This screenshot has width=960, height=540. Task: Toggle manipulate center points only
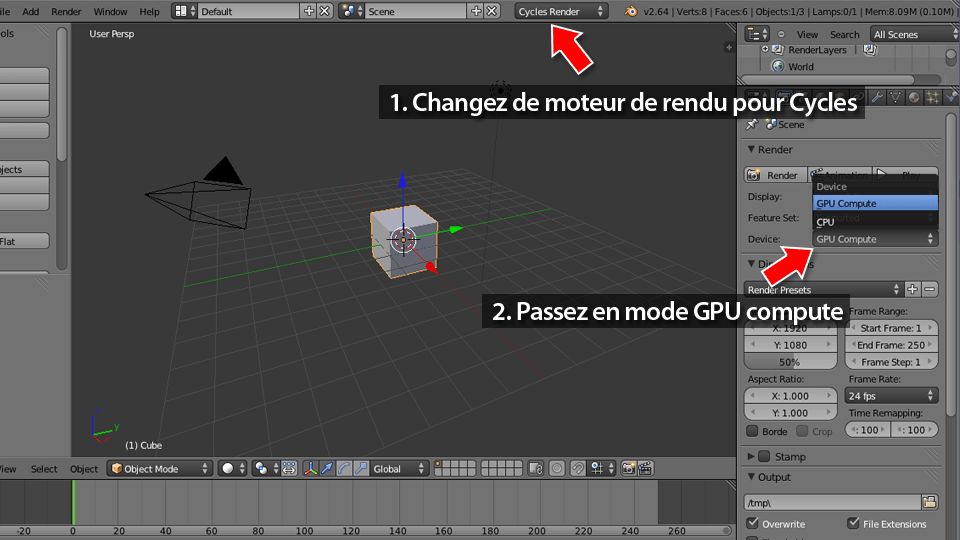(x=289, y=468)
